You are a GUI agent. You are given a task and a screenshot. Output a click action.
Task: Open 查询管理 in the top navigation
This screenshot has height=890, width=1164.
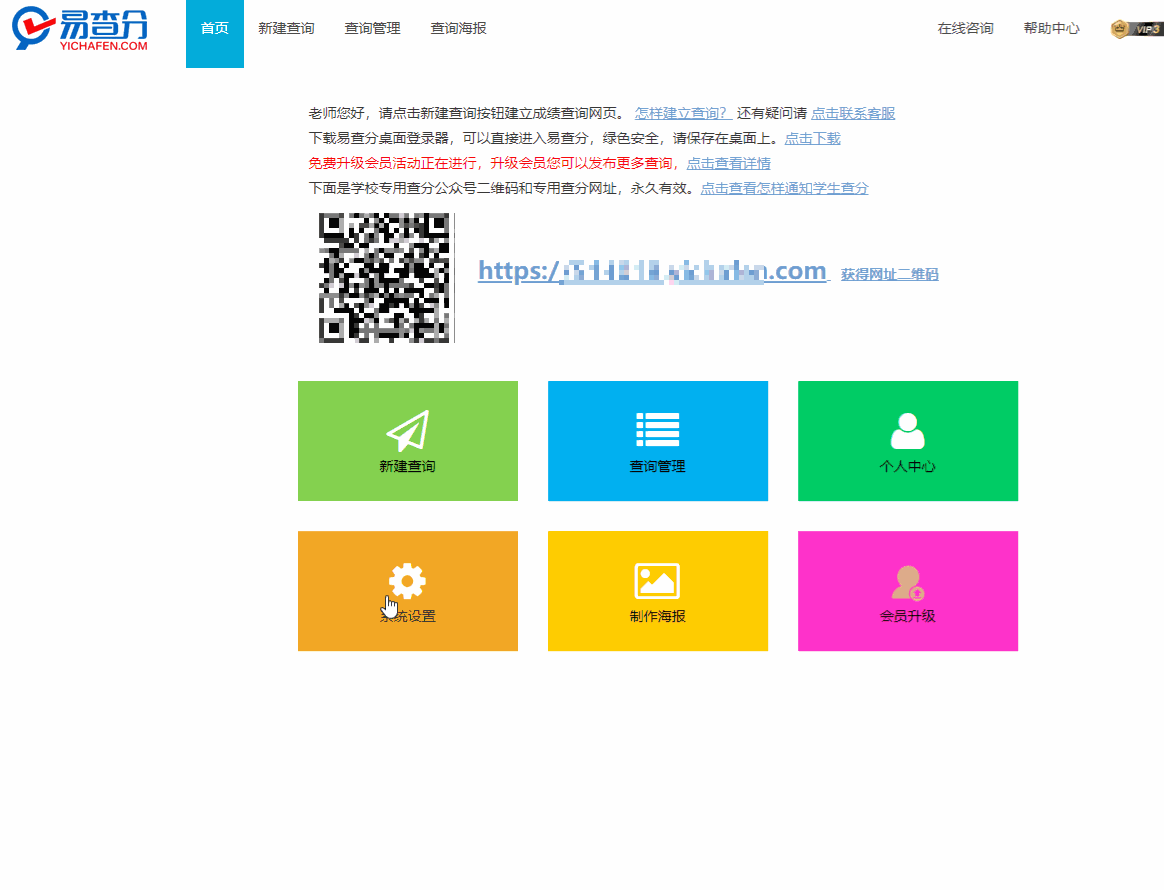(x=373, y=28)
